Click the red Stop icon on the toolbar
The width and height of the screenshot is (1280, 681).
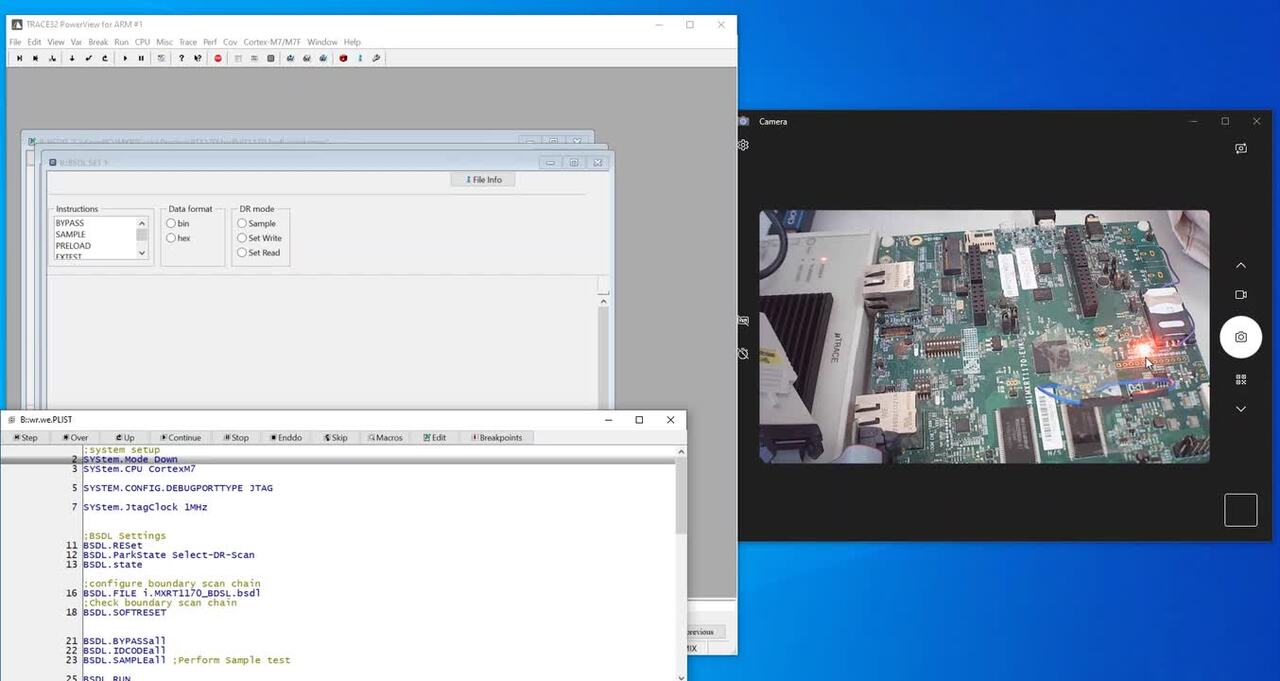point(218,58)
